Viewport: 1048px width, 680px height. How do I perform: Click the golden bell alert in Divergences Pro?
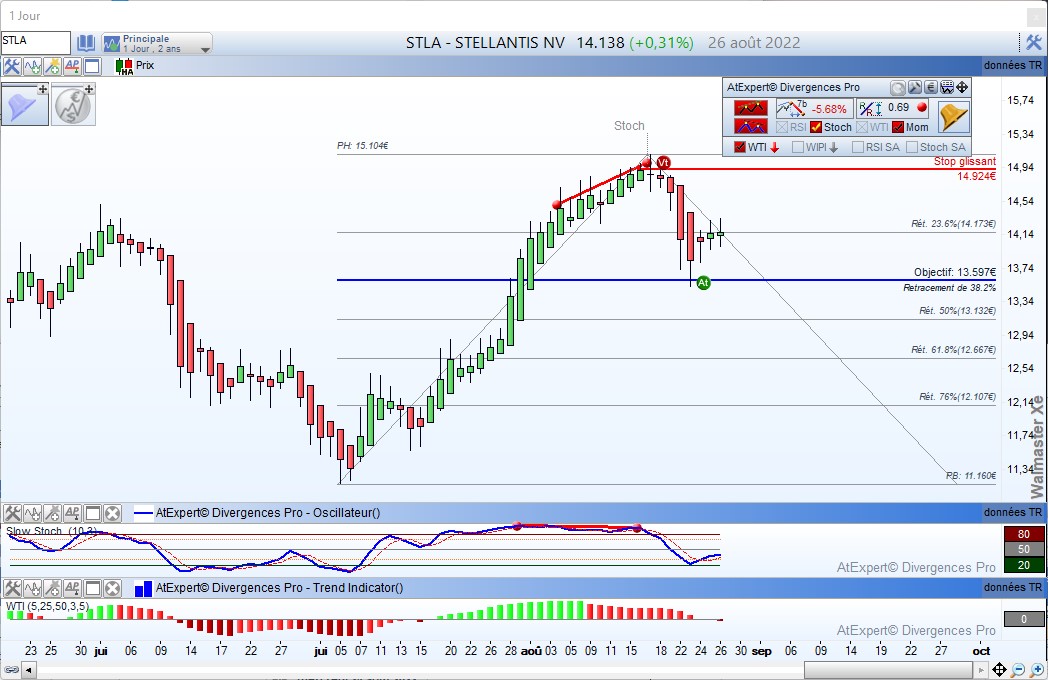pos(953,117)
